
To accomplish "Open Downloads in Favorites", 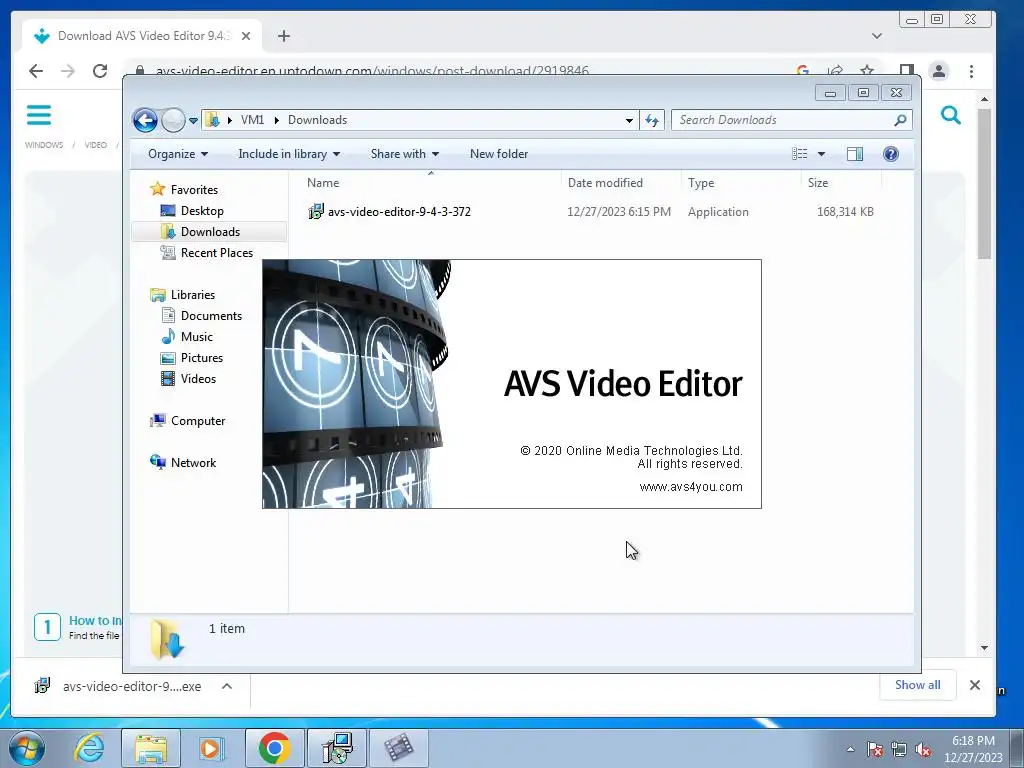I will coord(210,232).
